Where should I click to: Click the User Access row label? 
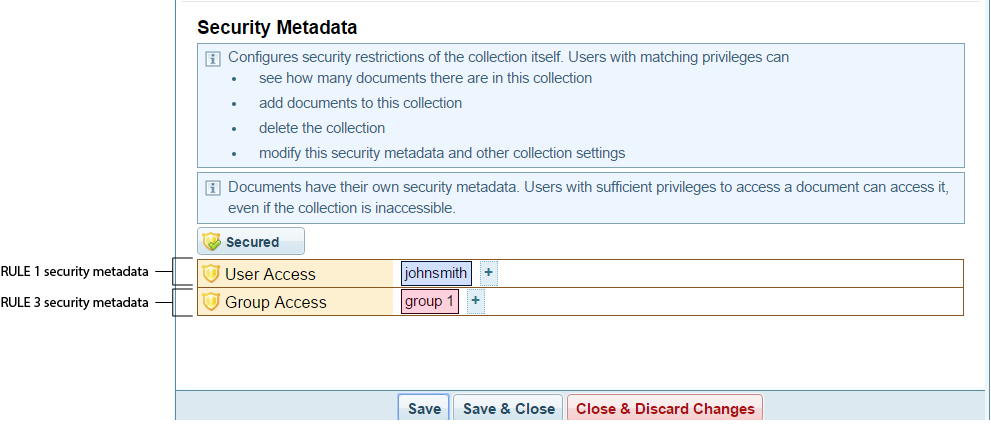pyautogui.click(x=270, y=274)
